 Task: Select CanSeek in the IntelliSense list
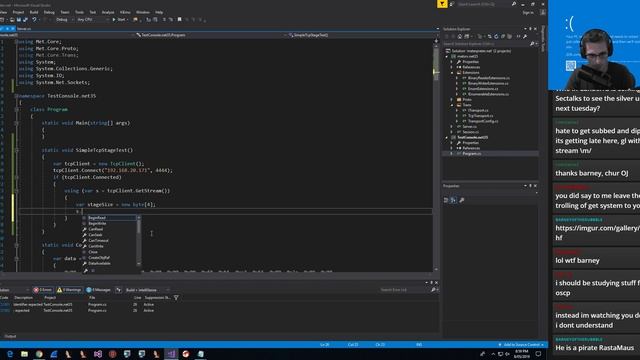[109, 235]
